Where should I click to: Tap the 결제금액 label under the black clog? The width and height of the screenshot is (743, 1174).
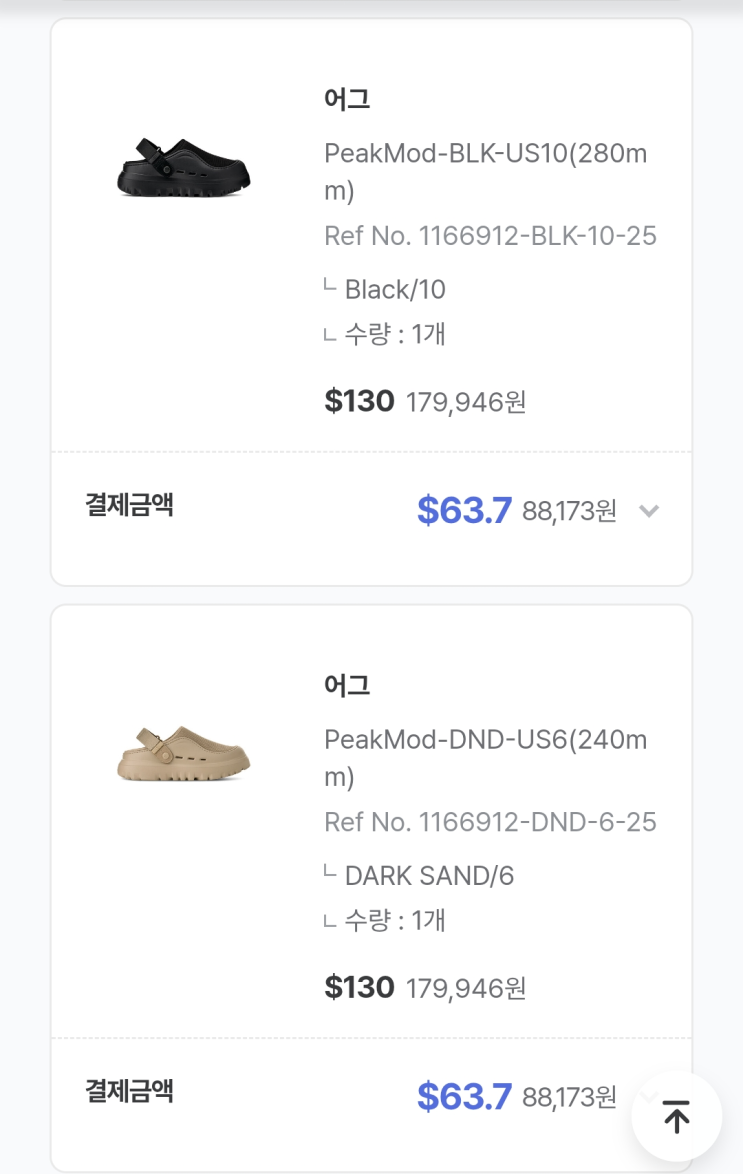coord(129,505)
